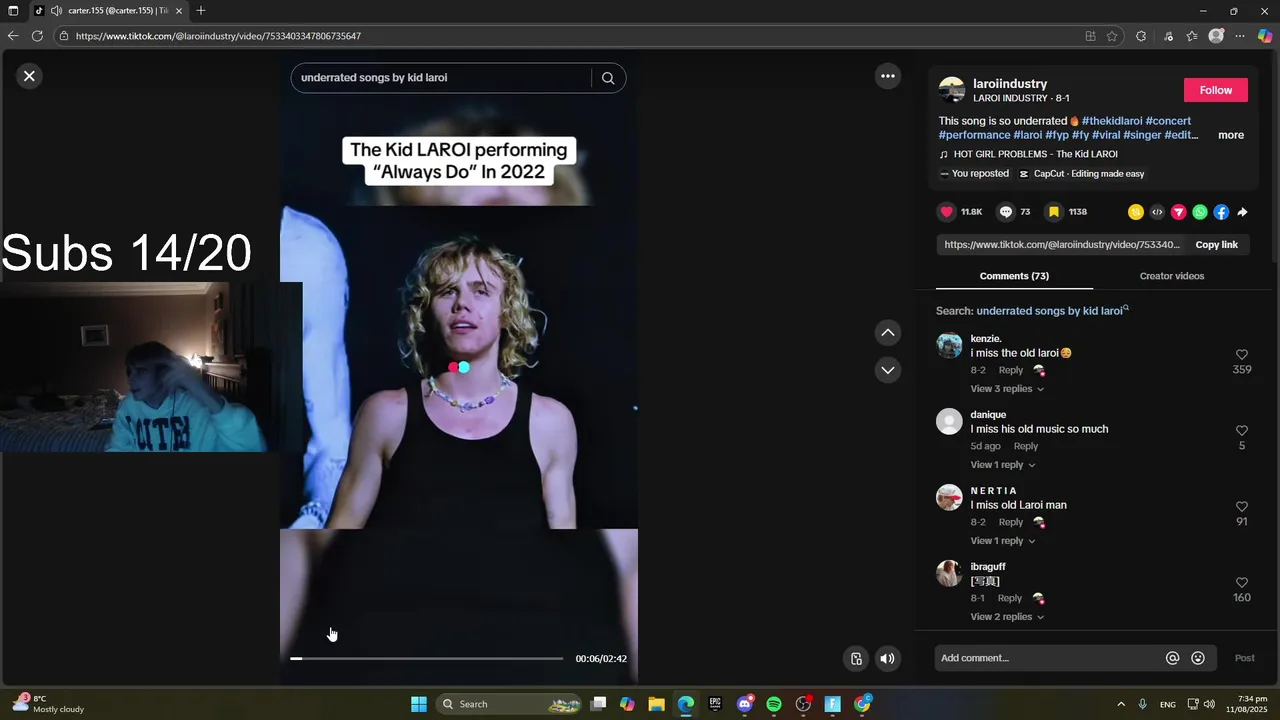Open the weather widget showing 8°C
Screen dimensions: 1280x720
point(49,704)
